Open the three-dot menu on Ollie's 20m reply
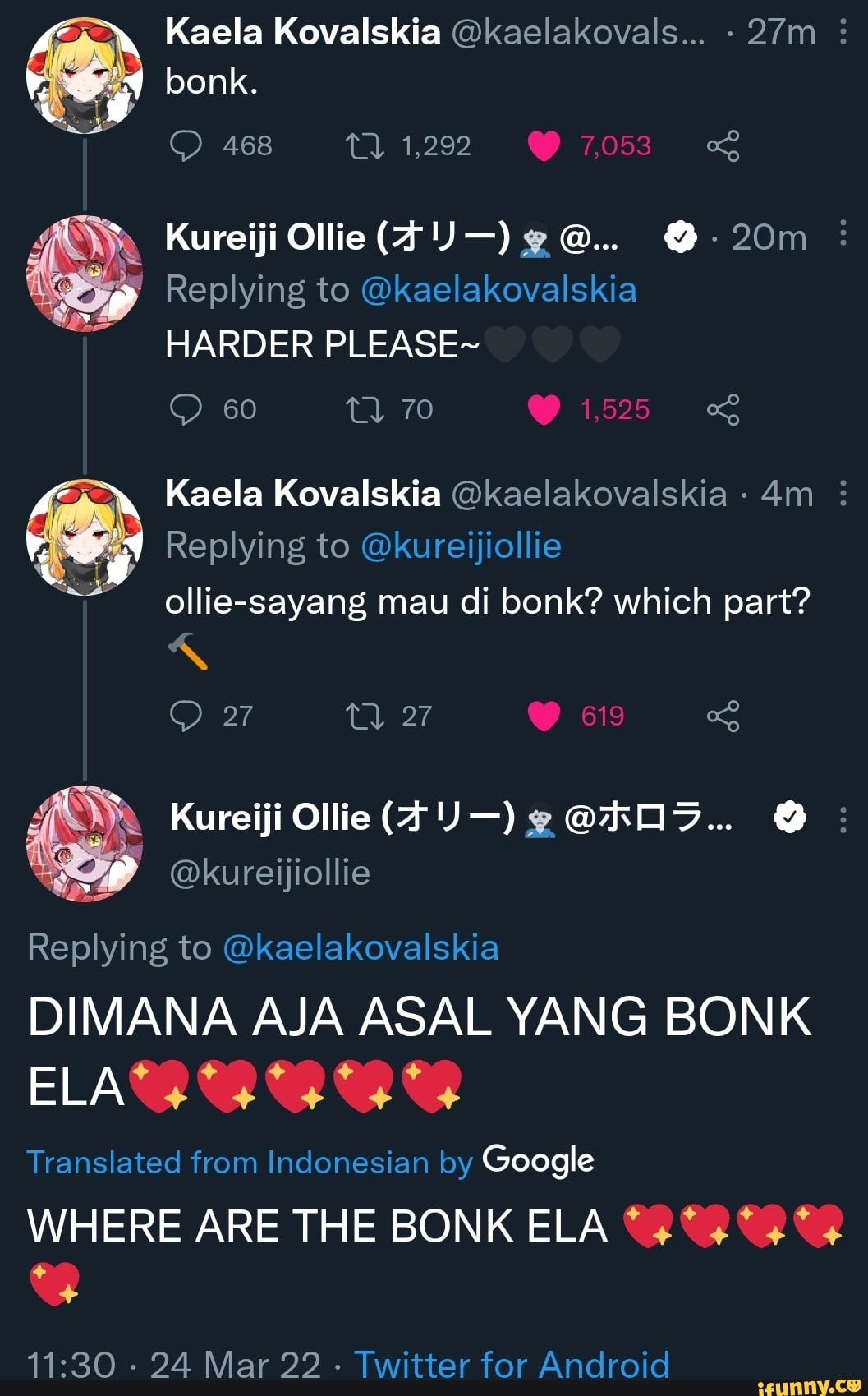This screenshot has width=868, height=1396. (843, 235)
